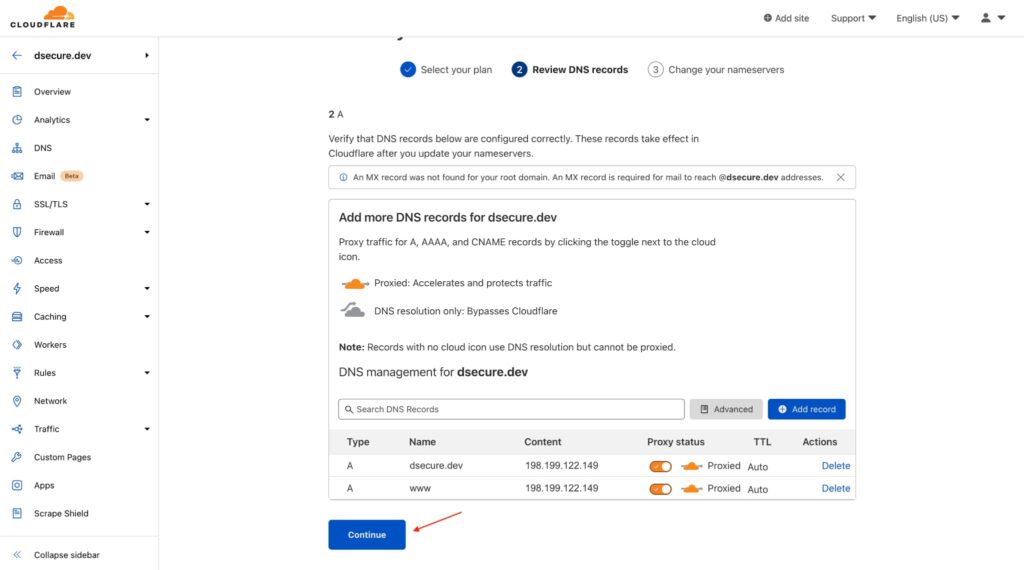
Task: Expand the Traffic submenu arrow
Action: [147, 428]
